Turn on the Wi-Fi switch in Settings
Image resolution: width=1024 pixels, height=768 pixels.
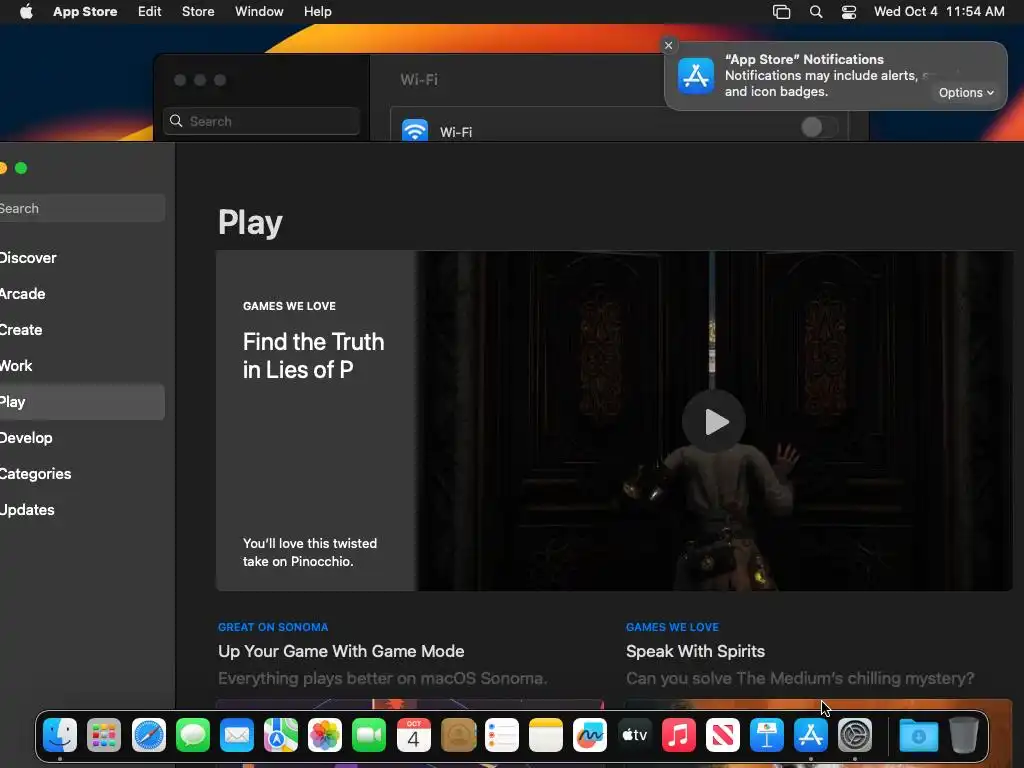[x=820, y=127]
